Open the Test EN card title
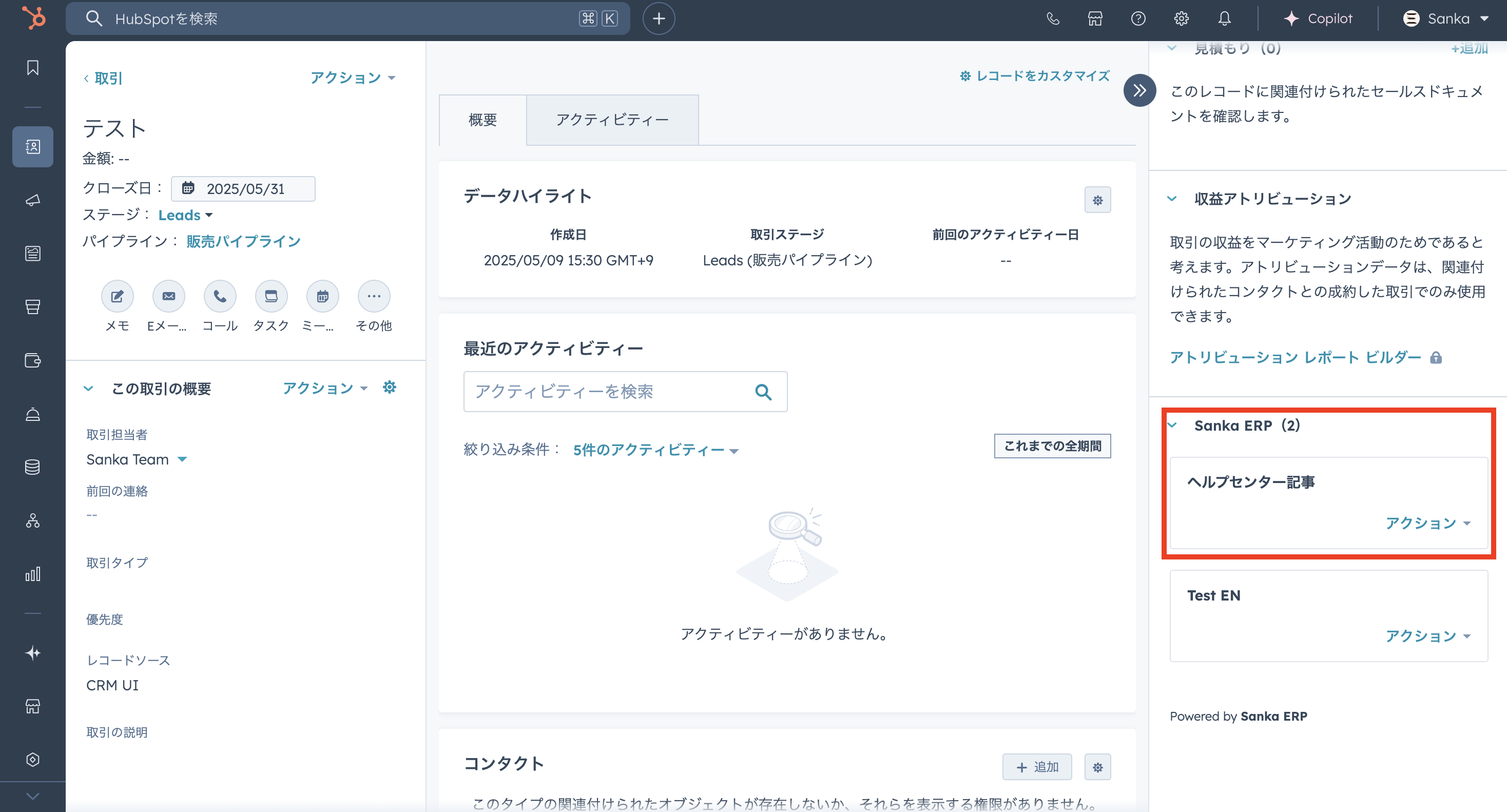The width and height of the screenshot is (1507, 812). [1213, 595]
